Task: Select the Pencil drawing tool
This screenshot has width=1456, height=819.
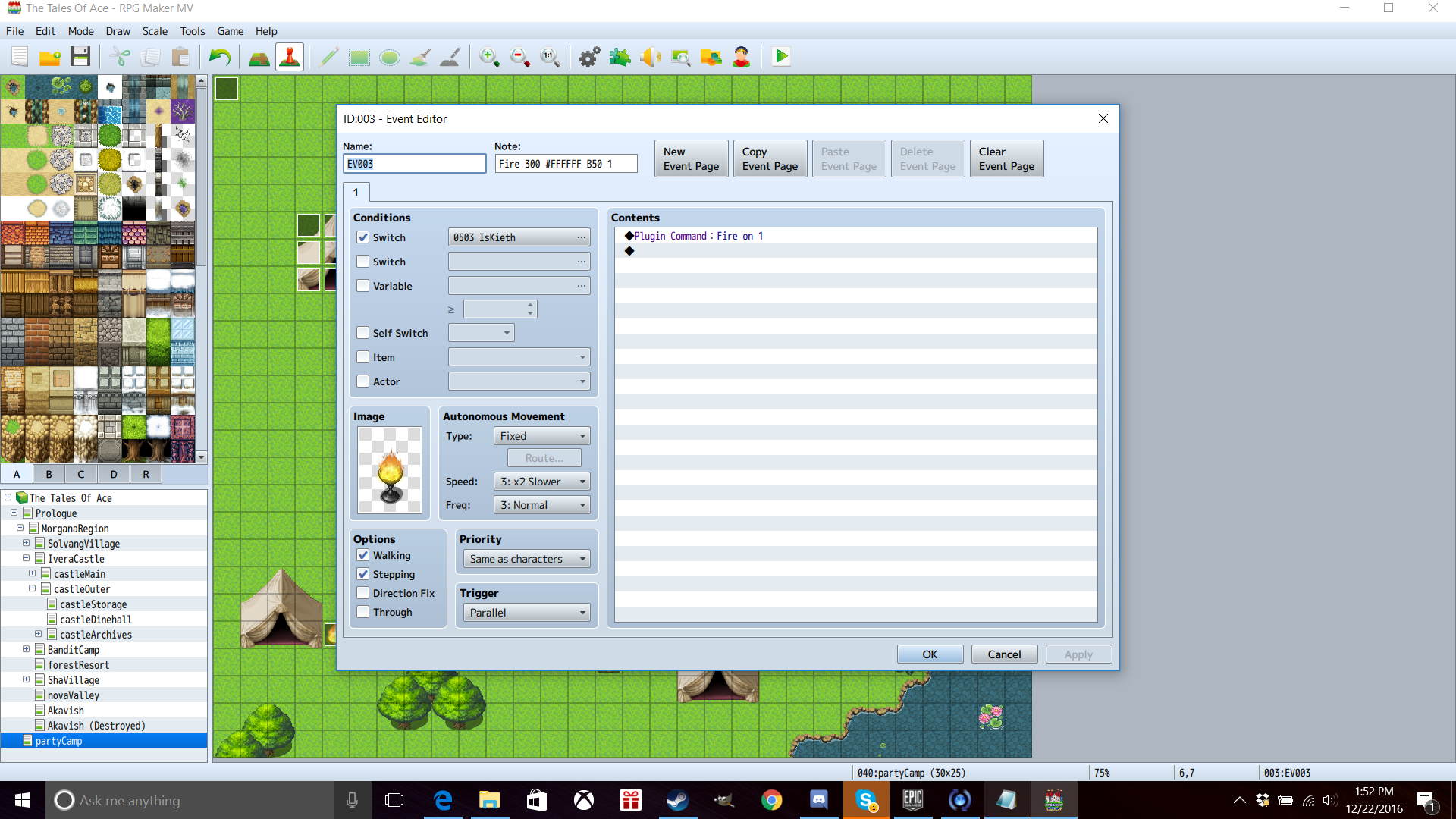Action: (329, 57)
